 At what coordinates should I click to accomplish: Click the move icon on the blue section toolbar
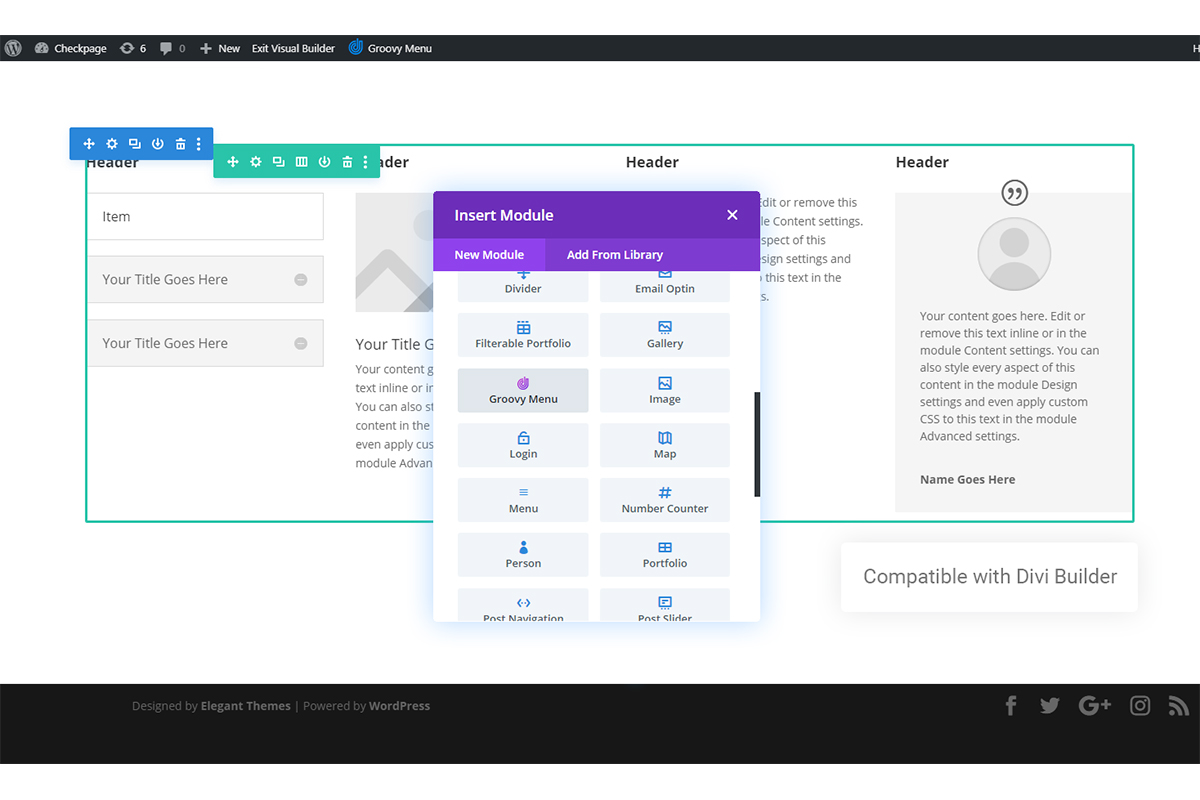point(89,144)
